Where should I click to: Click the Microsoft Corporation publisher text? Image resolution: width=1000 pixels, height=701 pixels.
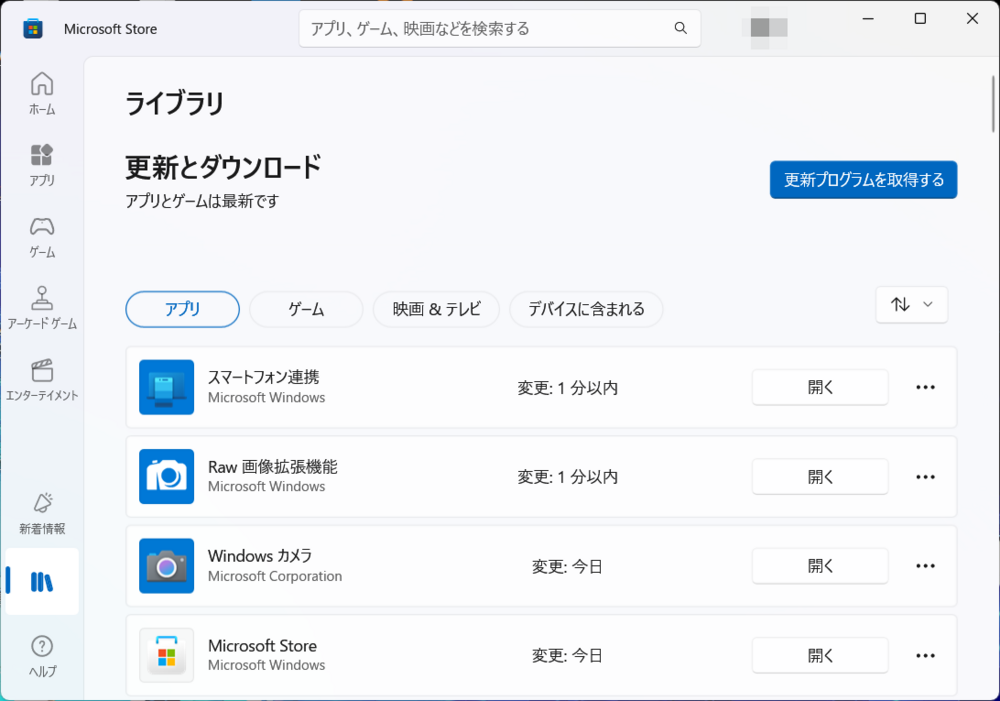pyautogui.click(x=275, y=576)
